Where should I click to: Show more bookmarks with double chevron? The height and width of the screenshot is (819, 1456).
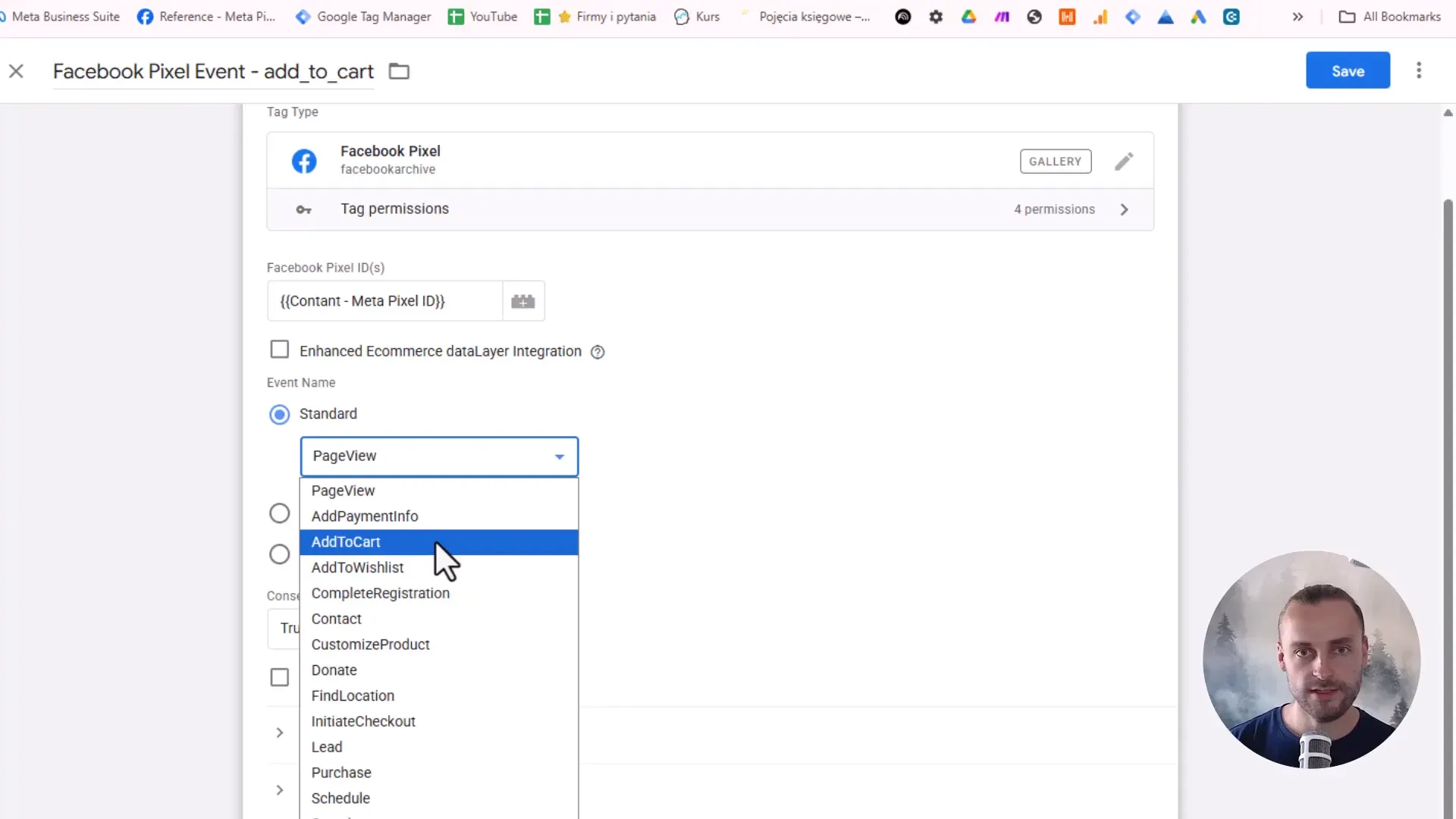coord(1298,17)
